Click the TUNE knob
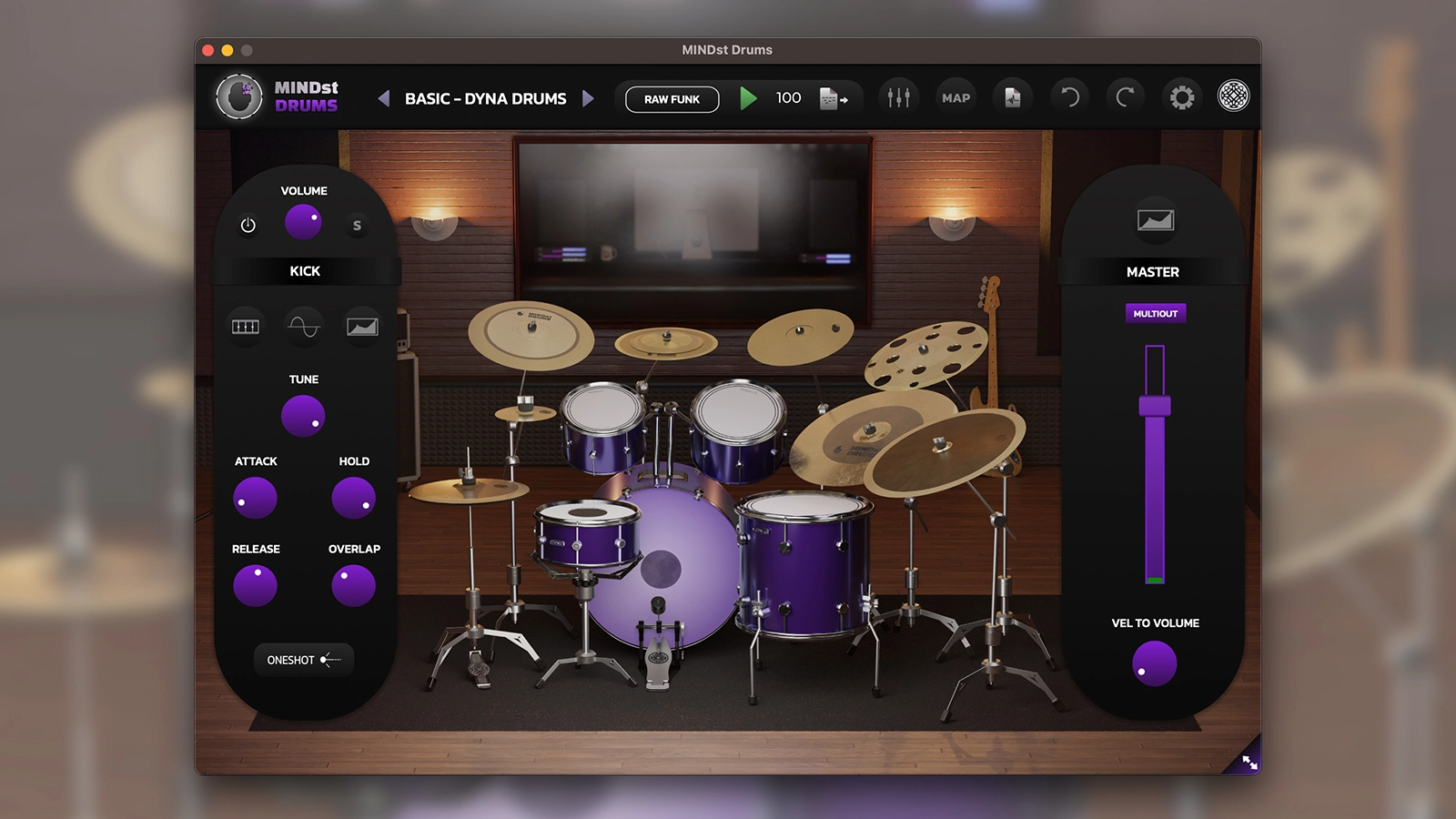1456x819 pixels. pyautogui.click(x=303, y=417)
